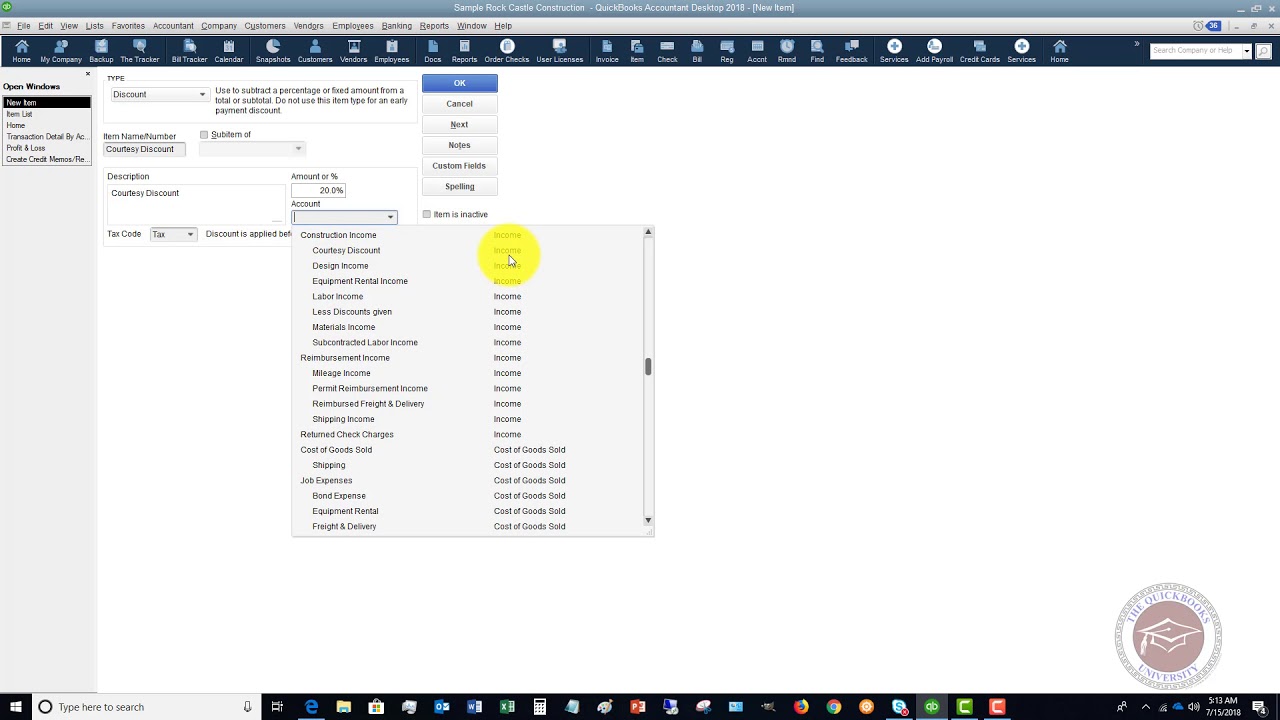The width and height of the screenshot is (1280, 720).
Task: Open the search box dropdown arrow
Action: [1246, 51]
